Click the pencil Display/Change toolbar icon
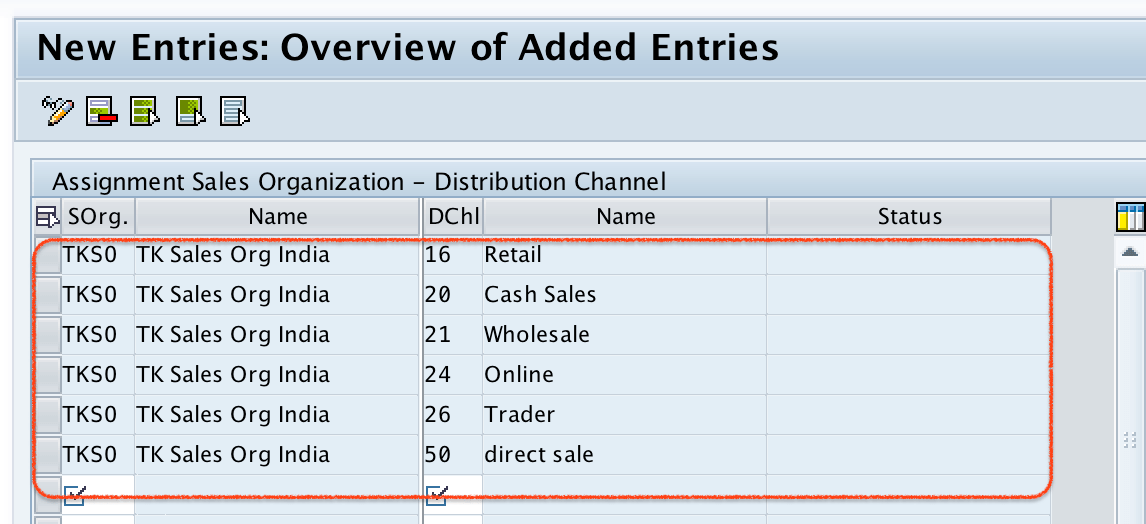 point(58,111)
